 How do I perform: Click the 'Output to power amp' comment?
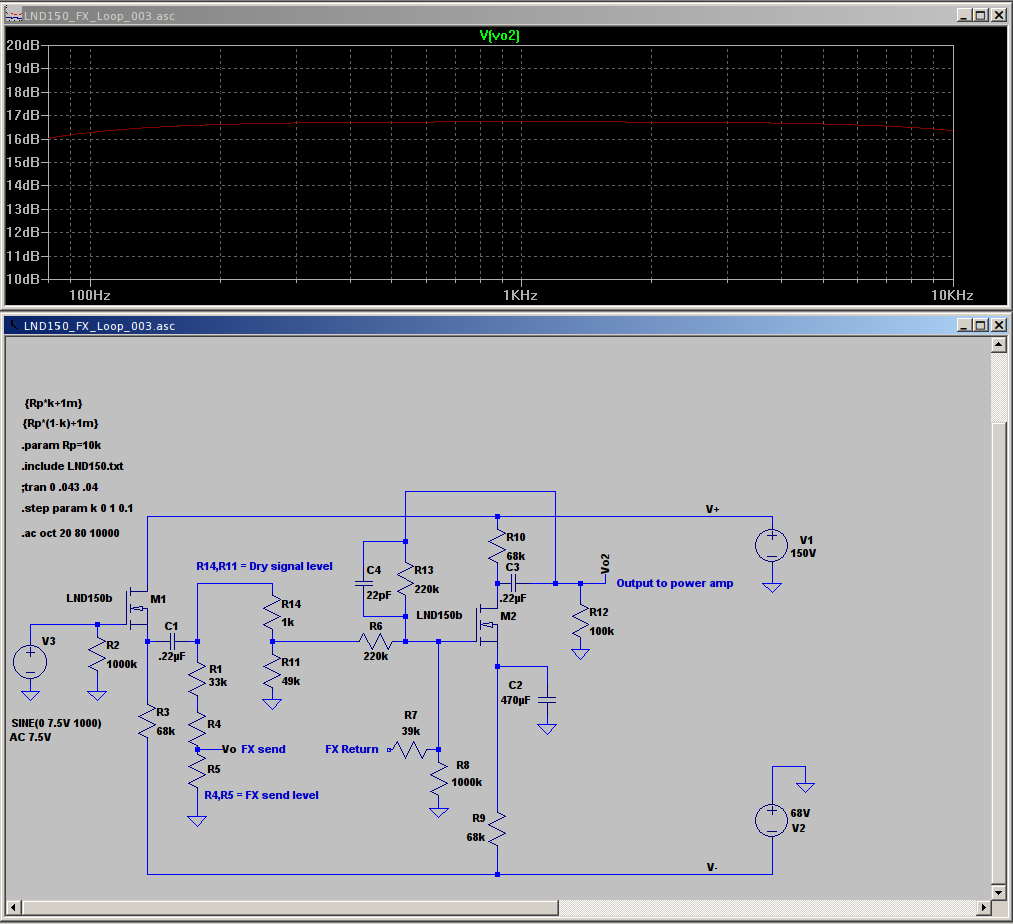(x=674, y=583)
